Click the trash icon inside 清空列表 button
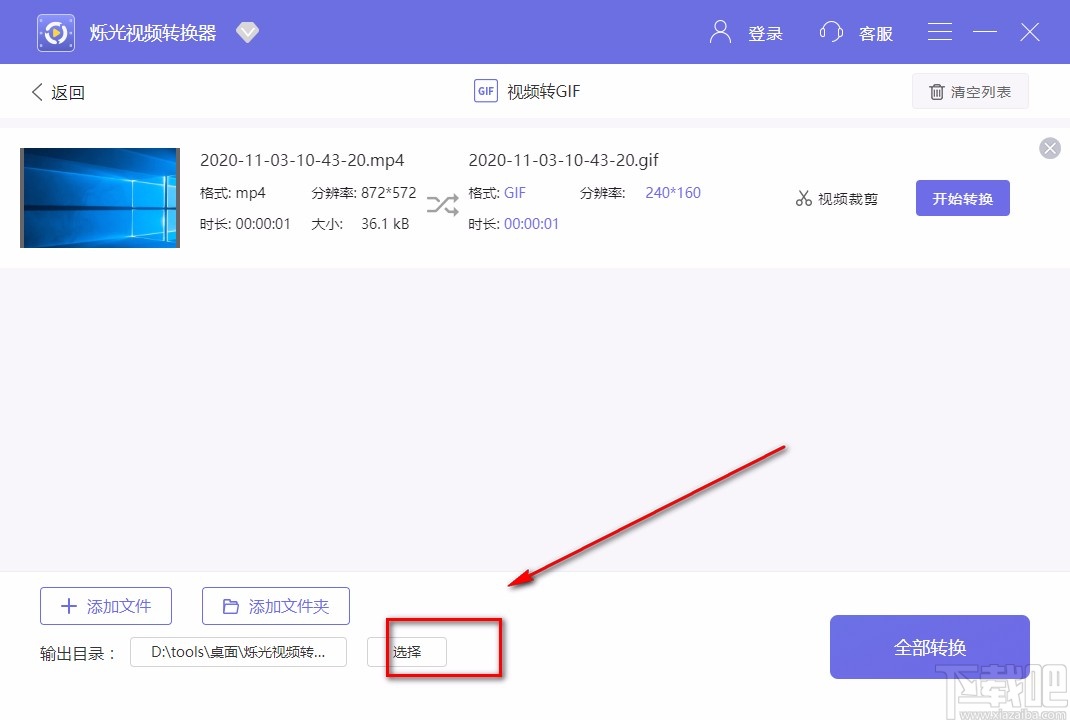This screenshot has height=720, width=1070. (937, 91)
